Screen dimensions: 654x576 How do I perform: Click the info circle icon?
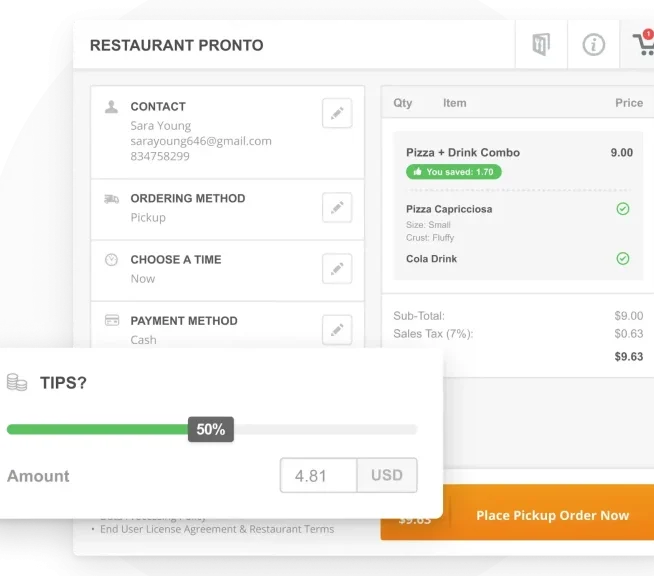pos(593,44)
